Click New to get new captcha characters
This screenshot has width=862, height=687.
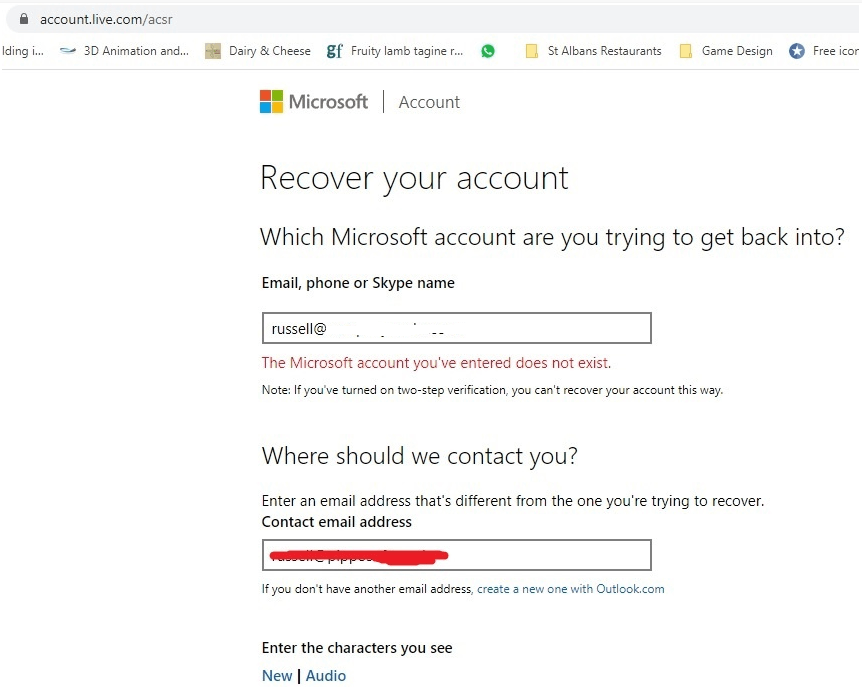[277, 675]
